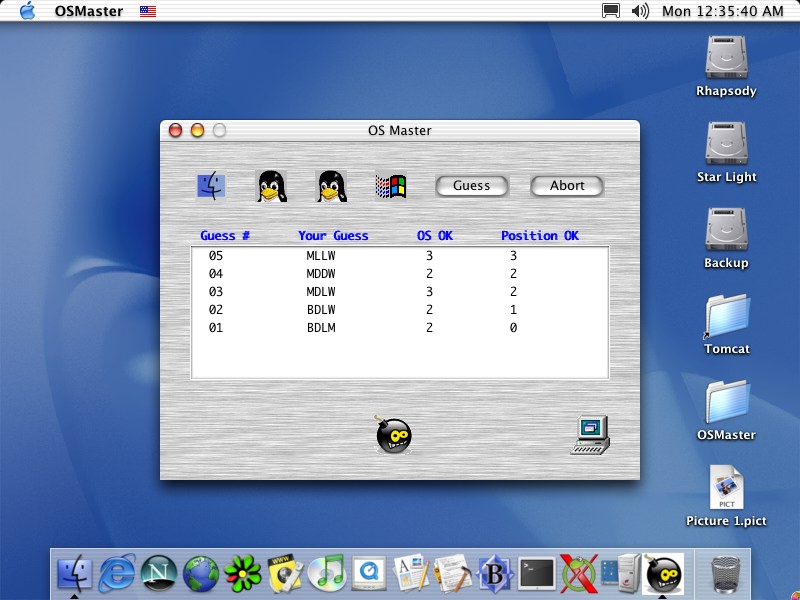The image size is (800, 600).
Task: Click the Position OK column header
Action: click(x=540, y=236)
